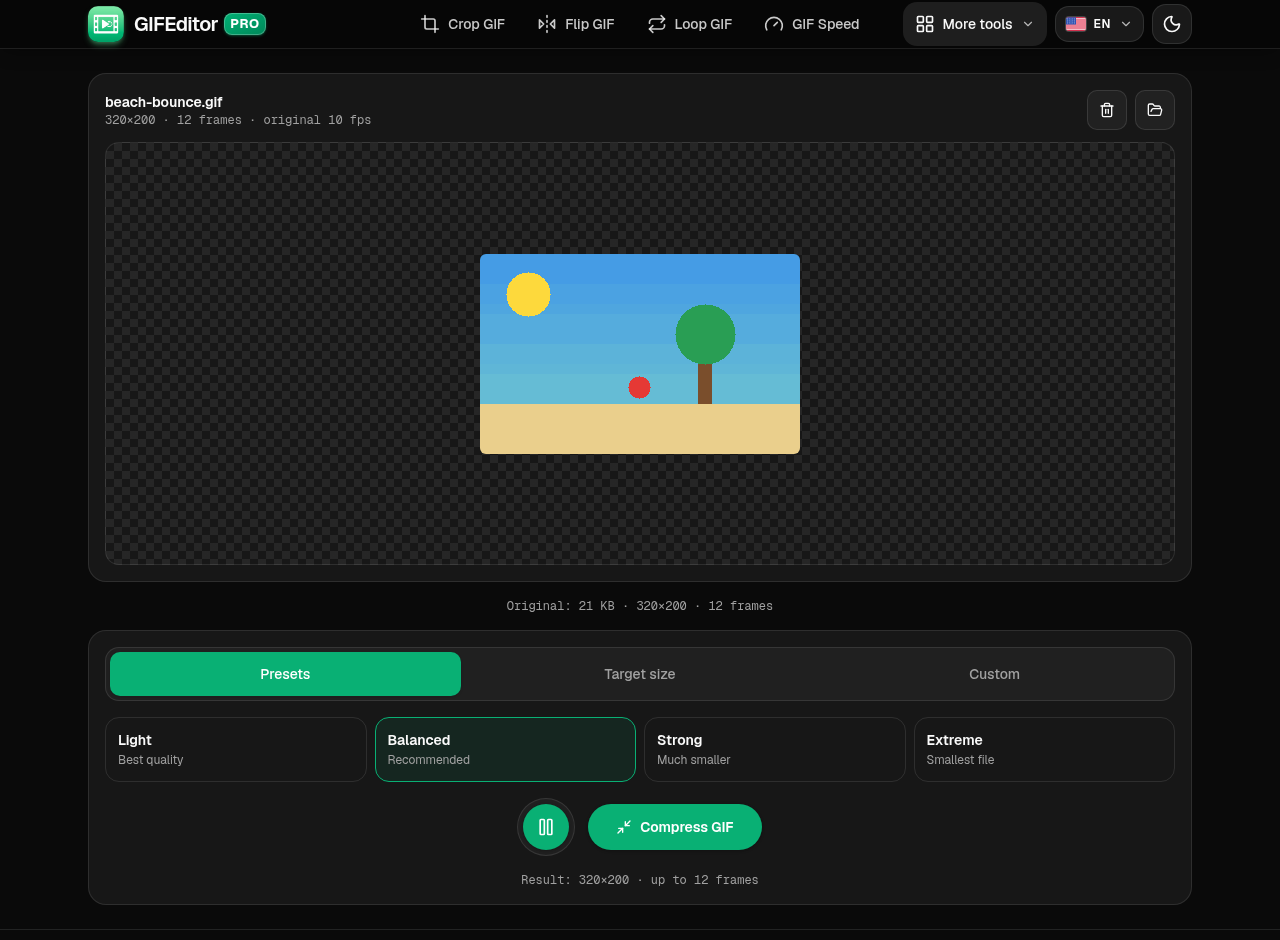Open the EN language selector
Viewport: 1280px width, 940px height.
(x=1099, y=24)
